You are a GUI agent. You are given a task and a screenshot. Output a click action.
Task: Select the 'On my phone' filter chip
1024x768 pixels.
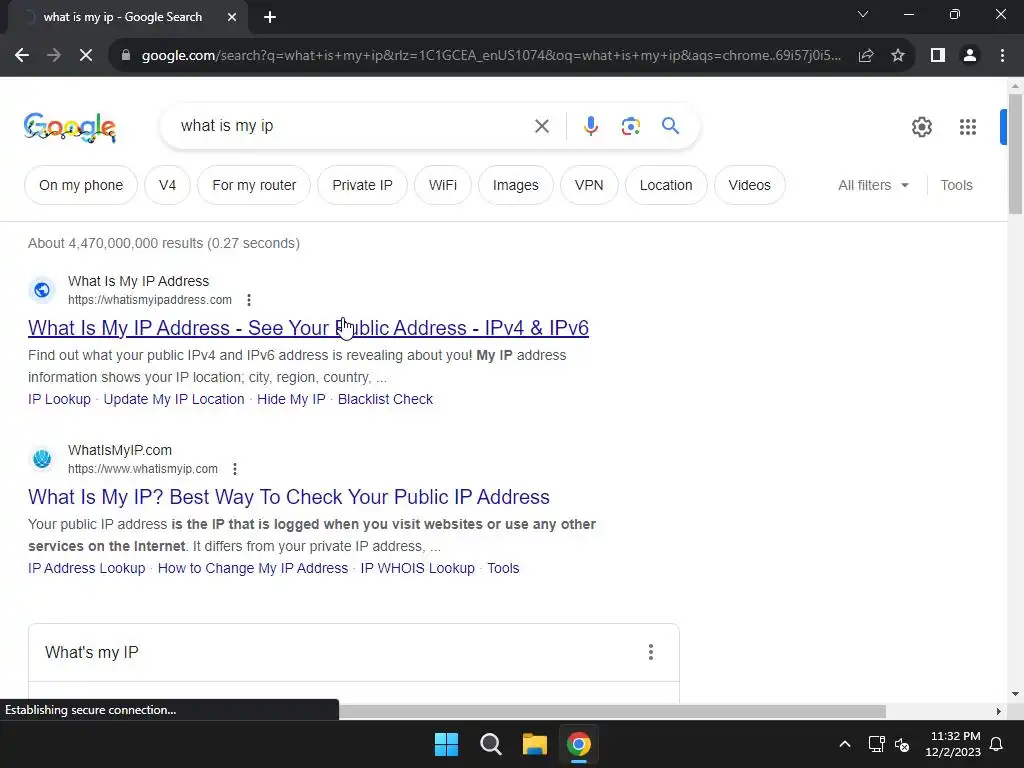pos(81,185)
